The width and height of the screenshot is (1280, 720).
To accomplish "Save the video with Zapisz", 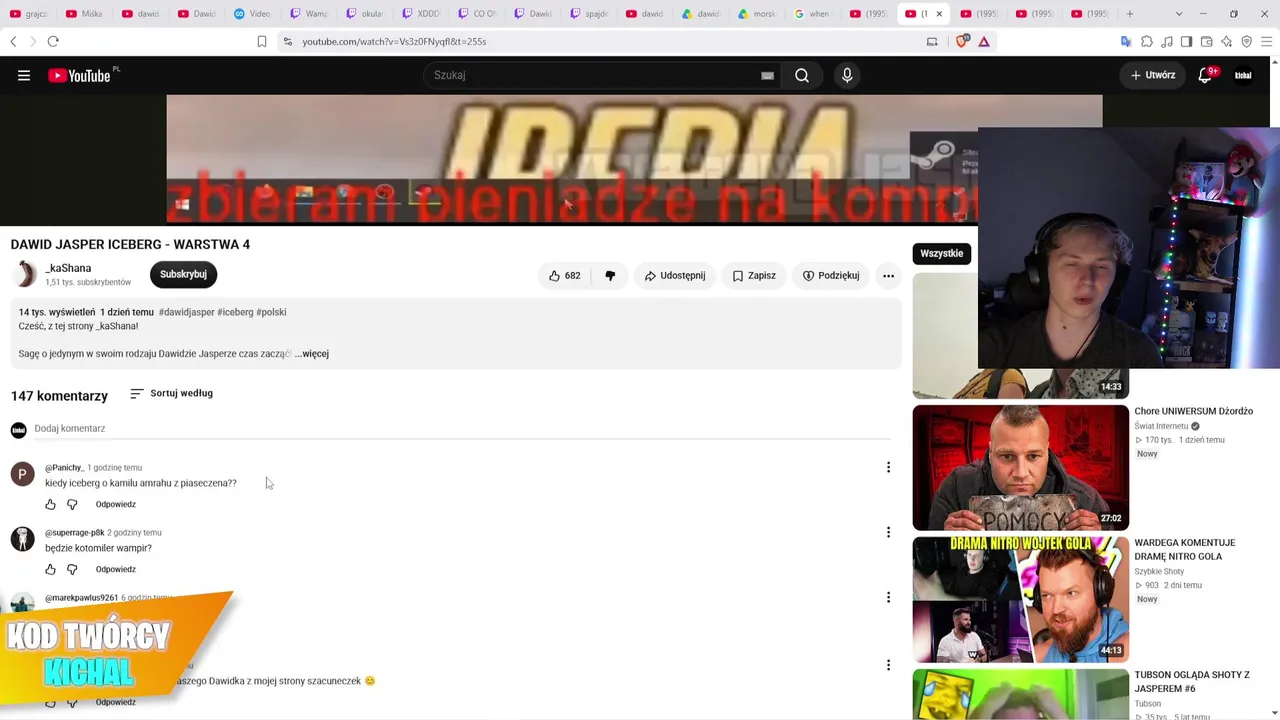I will click(x=753, y=276).
